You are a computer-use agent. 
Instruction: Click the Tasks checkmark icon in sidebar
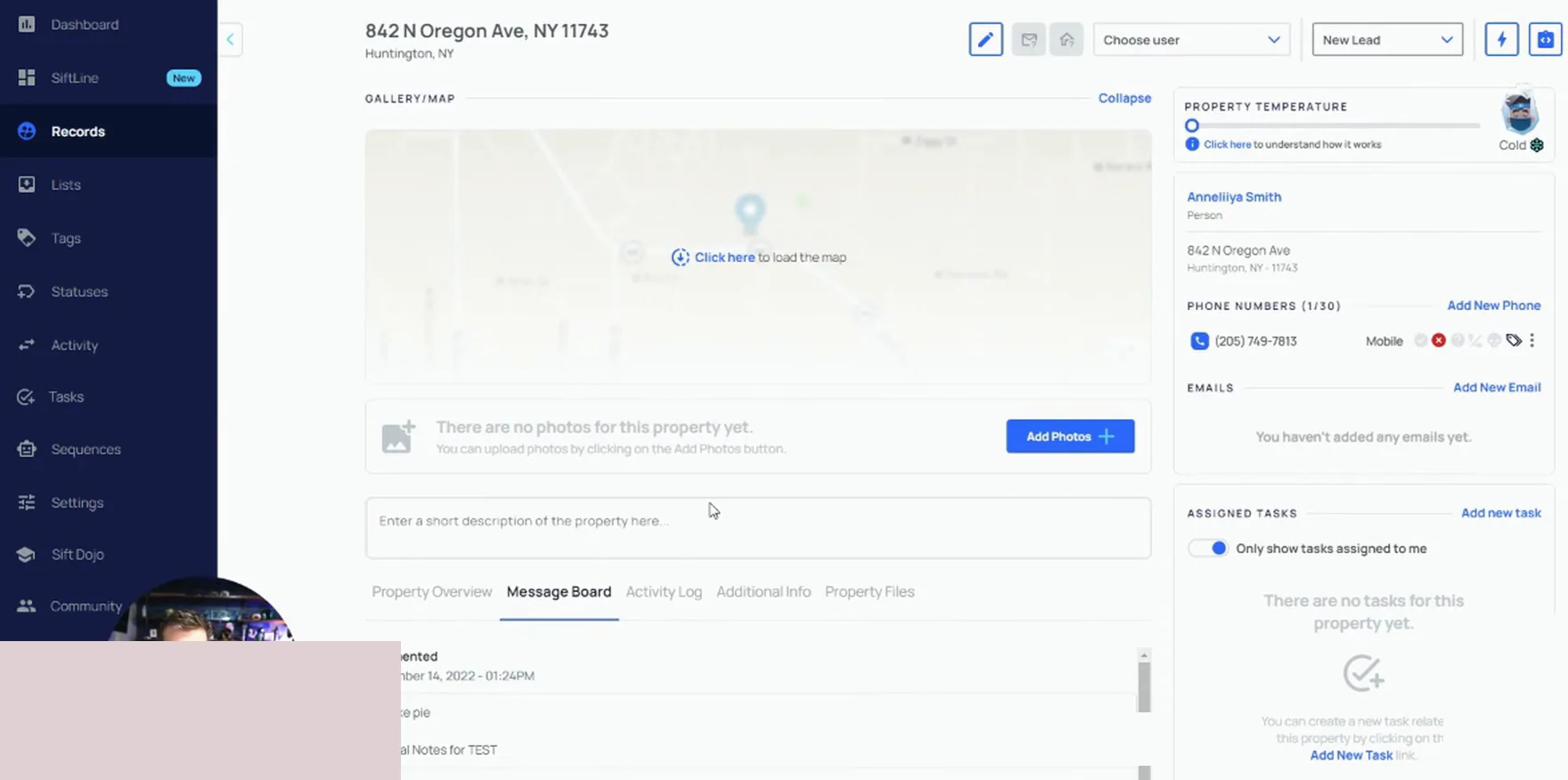pos(26,396)
